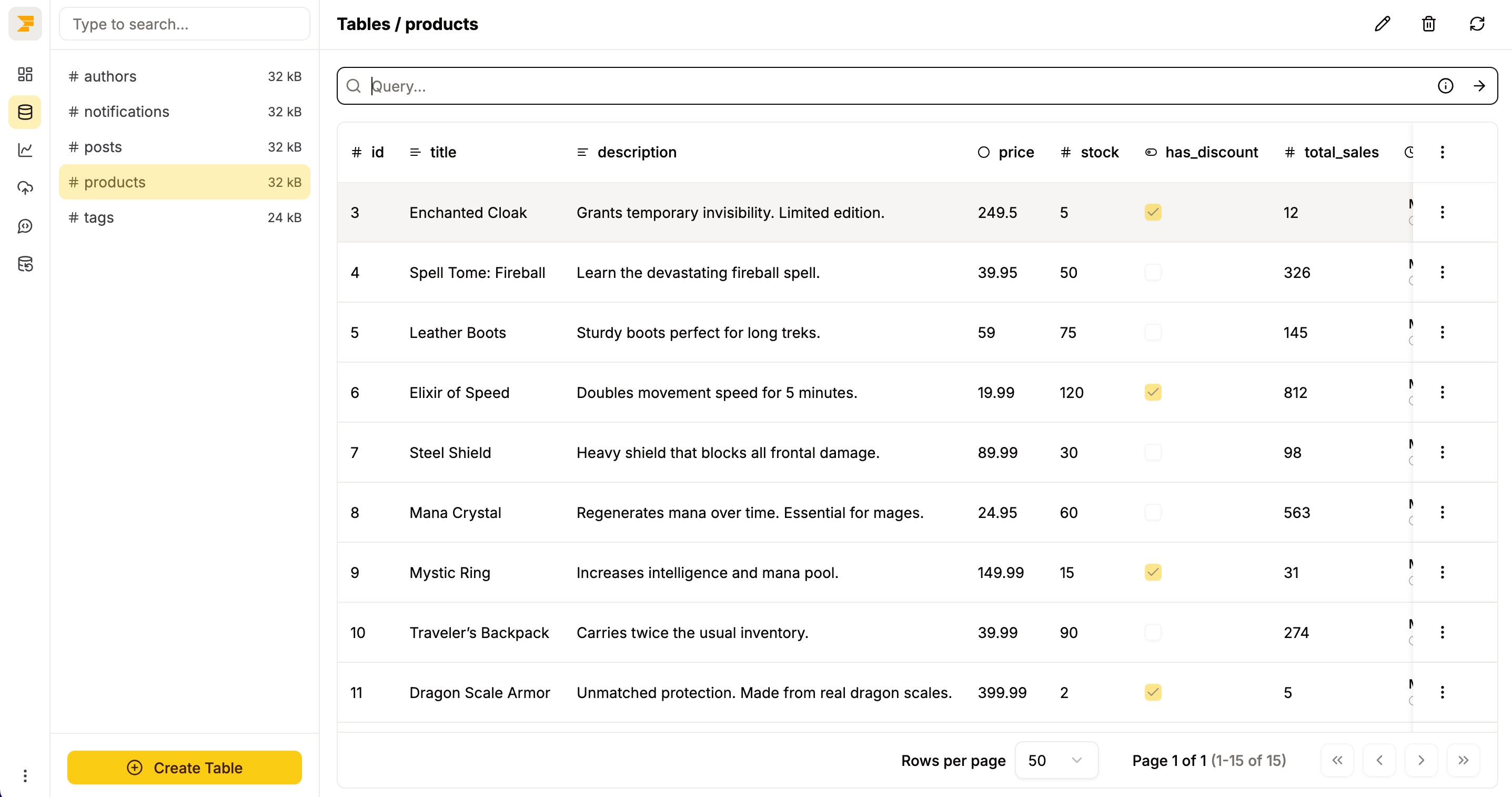Check has_discount for Steel Shield
The height and width of the screenshot is (797, 1512).
(x=1153, y=452)
